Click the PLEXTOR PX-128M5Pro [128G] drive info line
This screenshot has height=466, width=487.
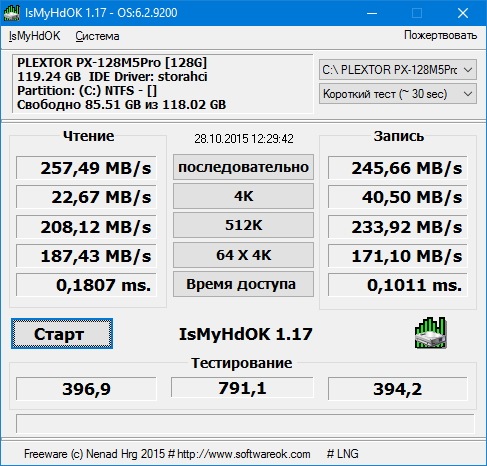point(112,63)
